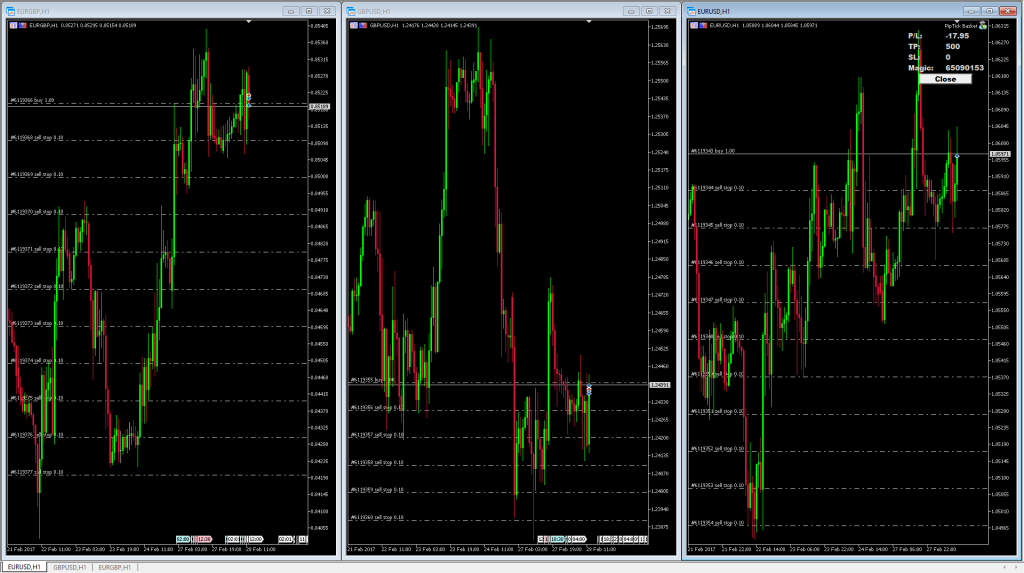Click the 18:20 event marker in GBPUSD chart
Screen dimensions: 1024x573
(557, 540)
